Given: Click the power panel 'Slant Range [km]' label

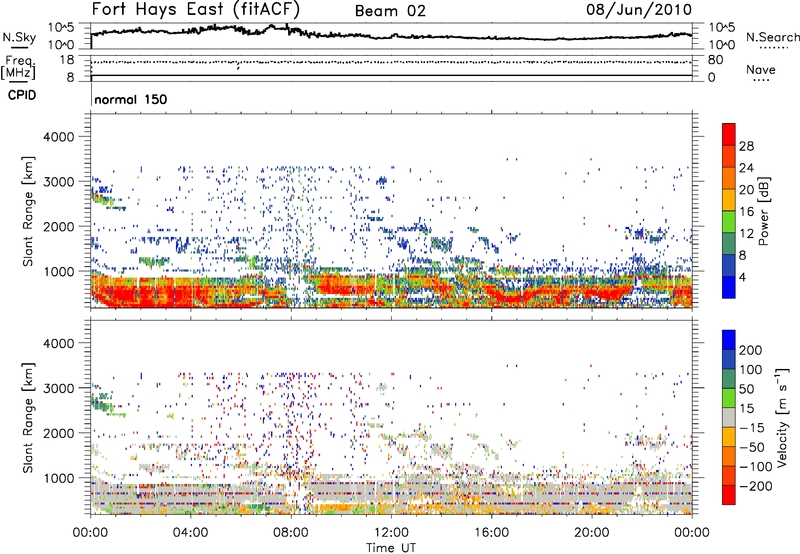Looking at the screenshot, I should pyautogui.click(x=28, y=211).
